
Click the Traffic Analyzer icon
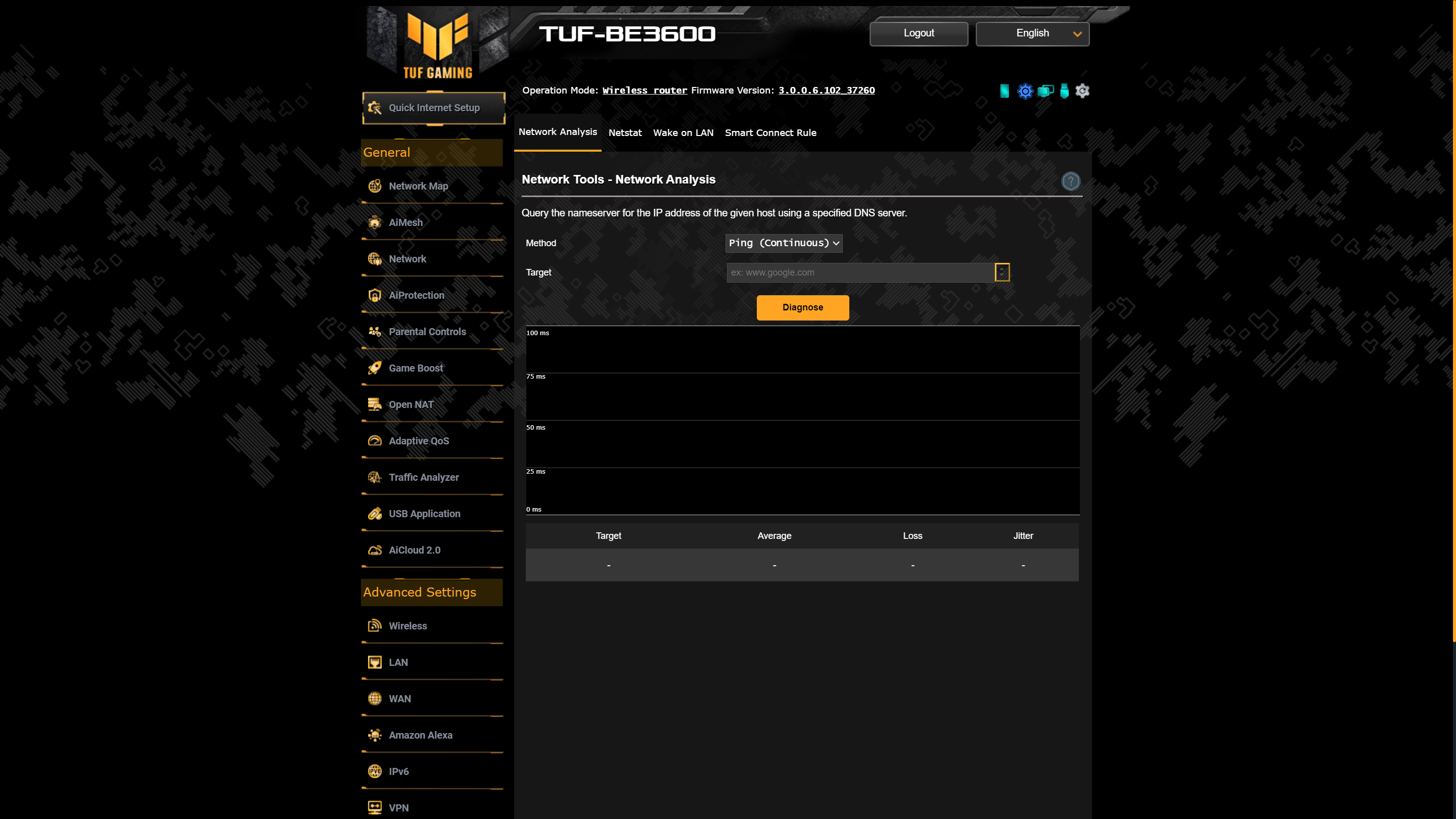pyautogui.click(x=375, y=477)
